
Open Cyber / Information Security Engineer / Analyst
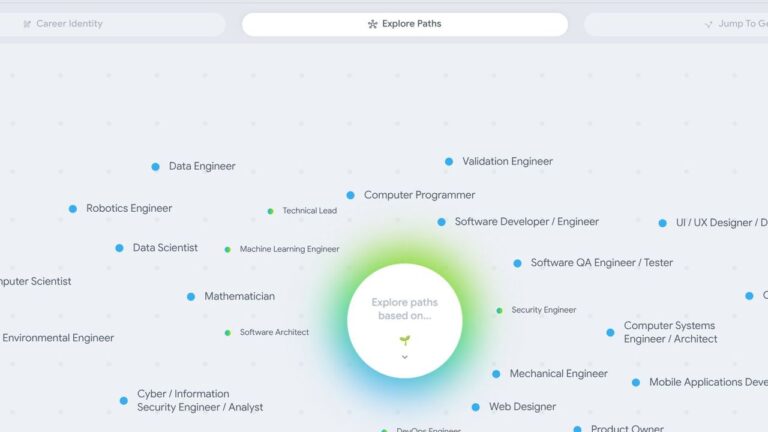tap(200, 401)
